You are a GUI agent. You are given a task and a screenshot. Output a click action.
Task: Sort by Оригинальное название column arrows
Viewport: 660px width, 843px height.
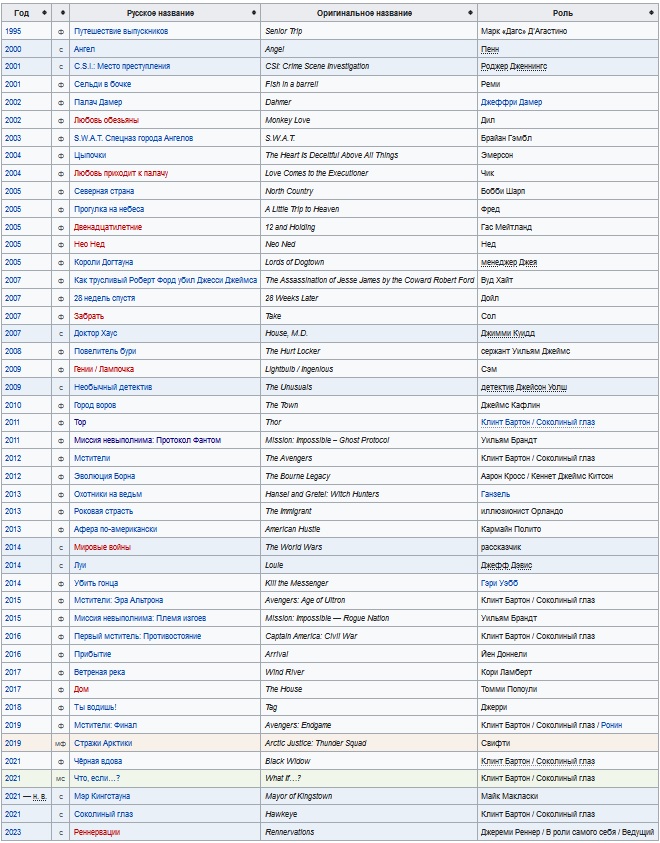470,13
